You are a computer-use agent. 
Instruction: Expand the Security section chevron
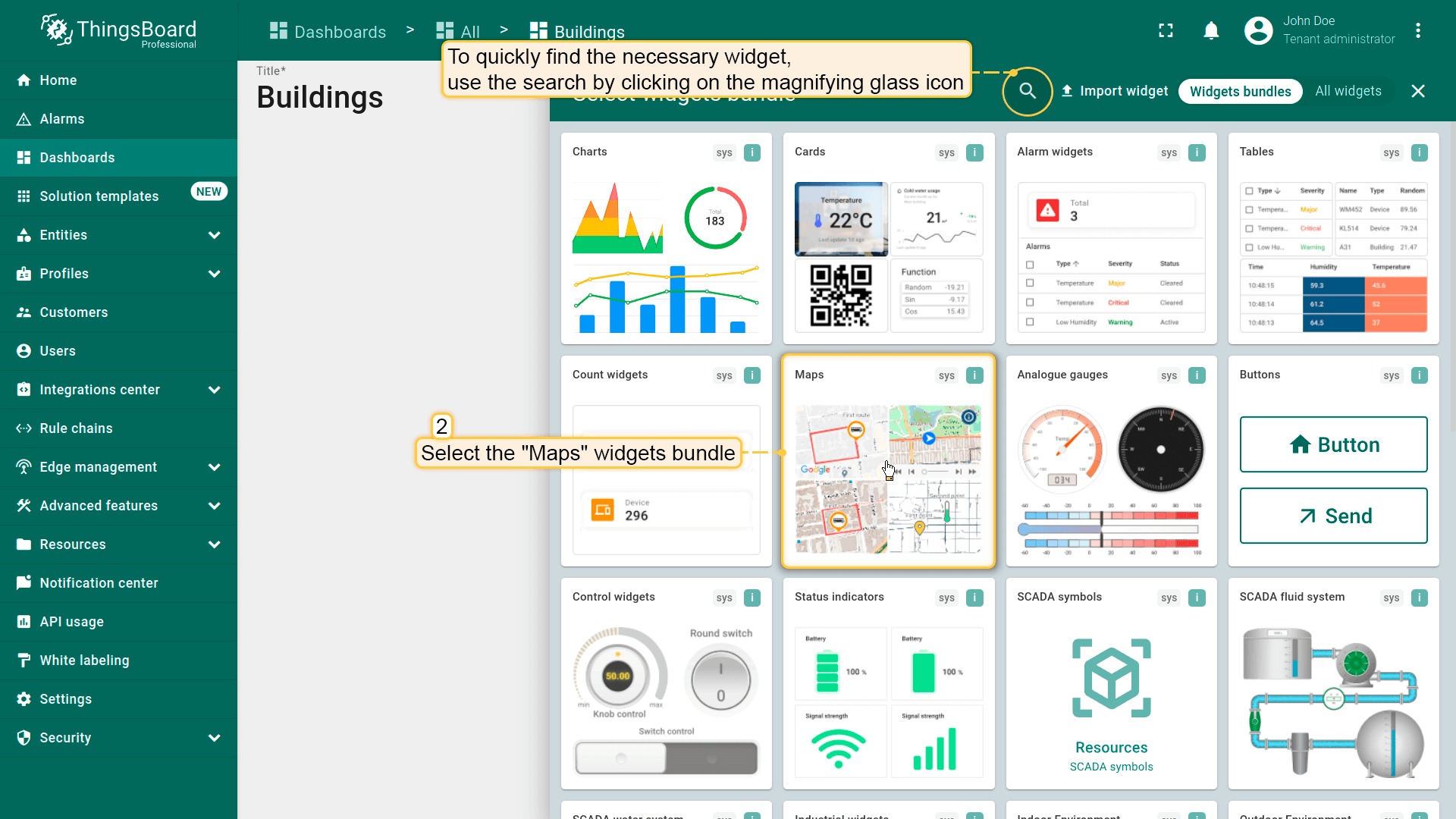click(x=215, y=738)
